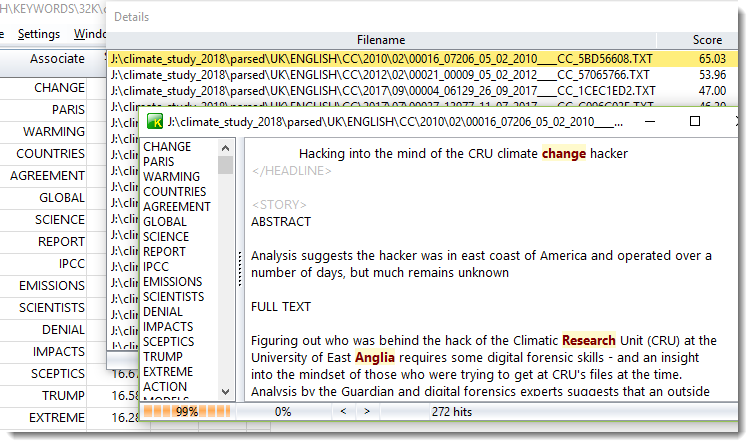Click the Details window title
Screen dimensions: 753x447
(x=132, y=17)
